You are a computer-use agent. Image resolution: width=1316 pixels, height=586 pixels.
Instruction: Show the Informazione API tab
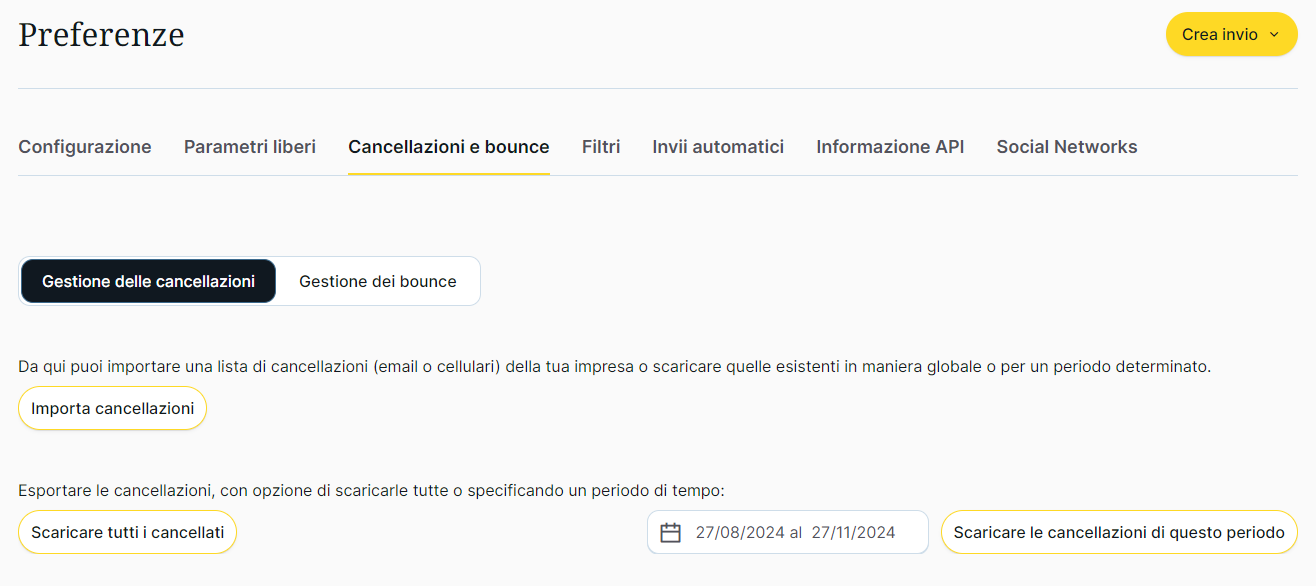[890, 147]
